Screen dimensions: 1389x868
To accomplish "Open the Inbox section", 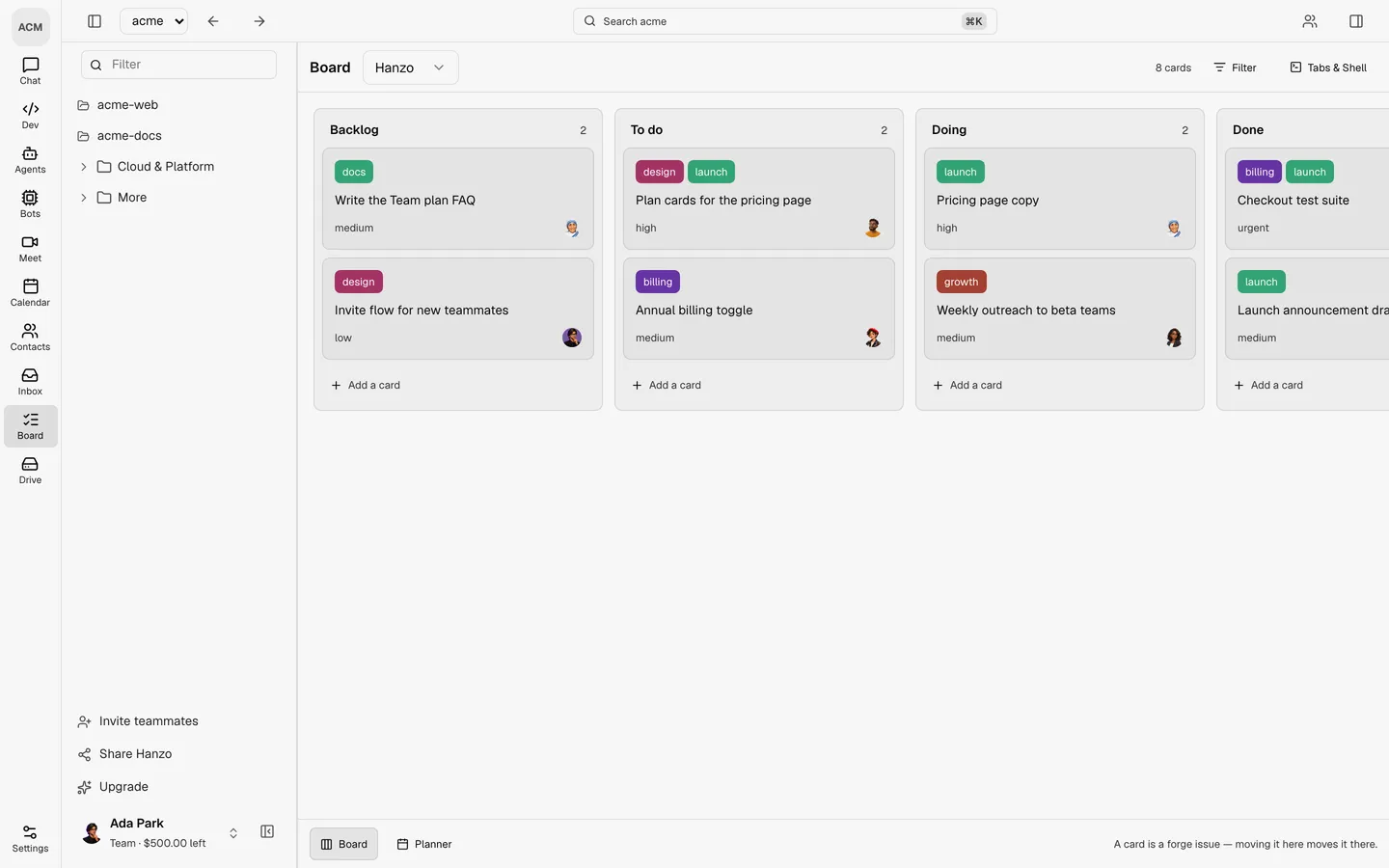I will point(30,381).
